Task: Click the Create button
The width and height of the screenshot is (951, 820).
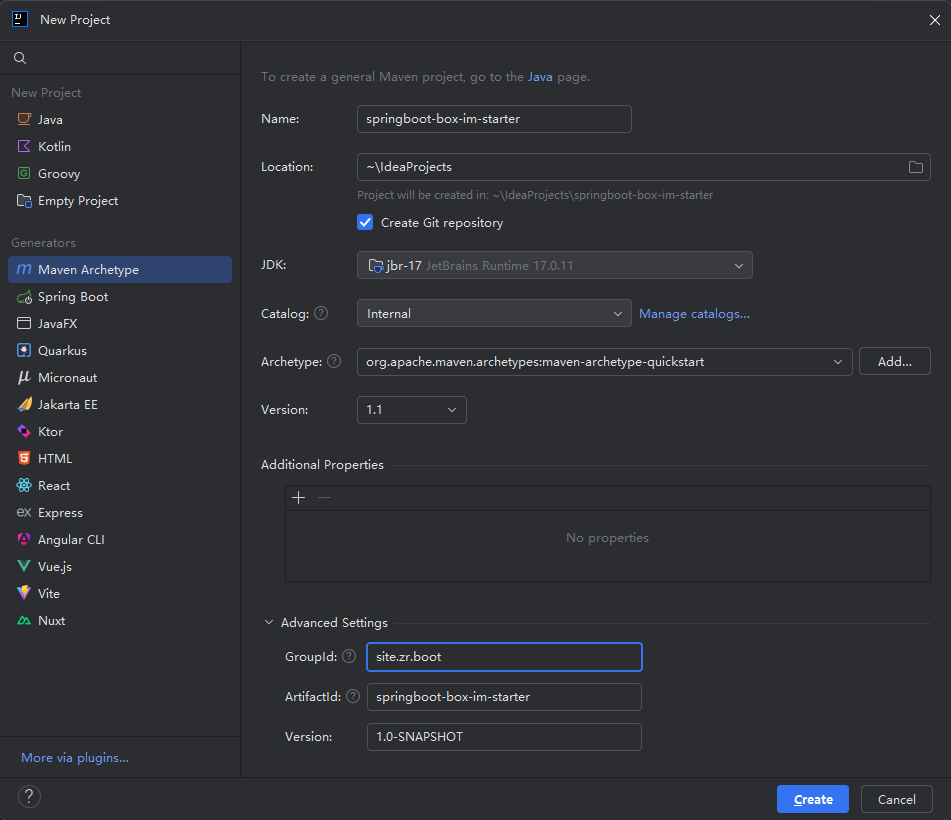Action: [813, 799]
